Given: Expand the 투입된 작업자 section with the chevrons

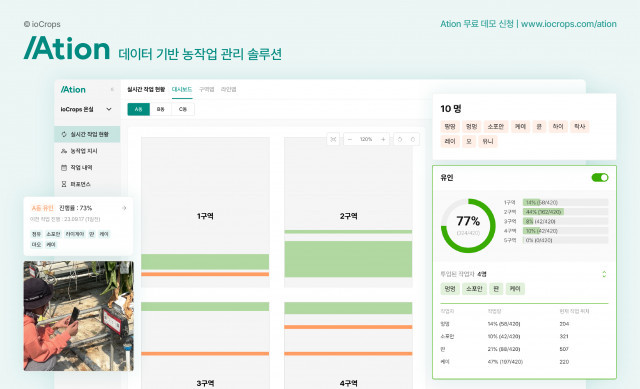Looking at the screenshot, I should [604, 274].
